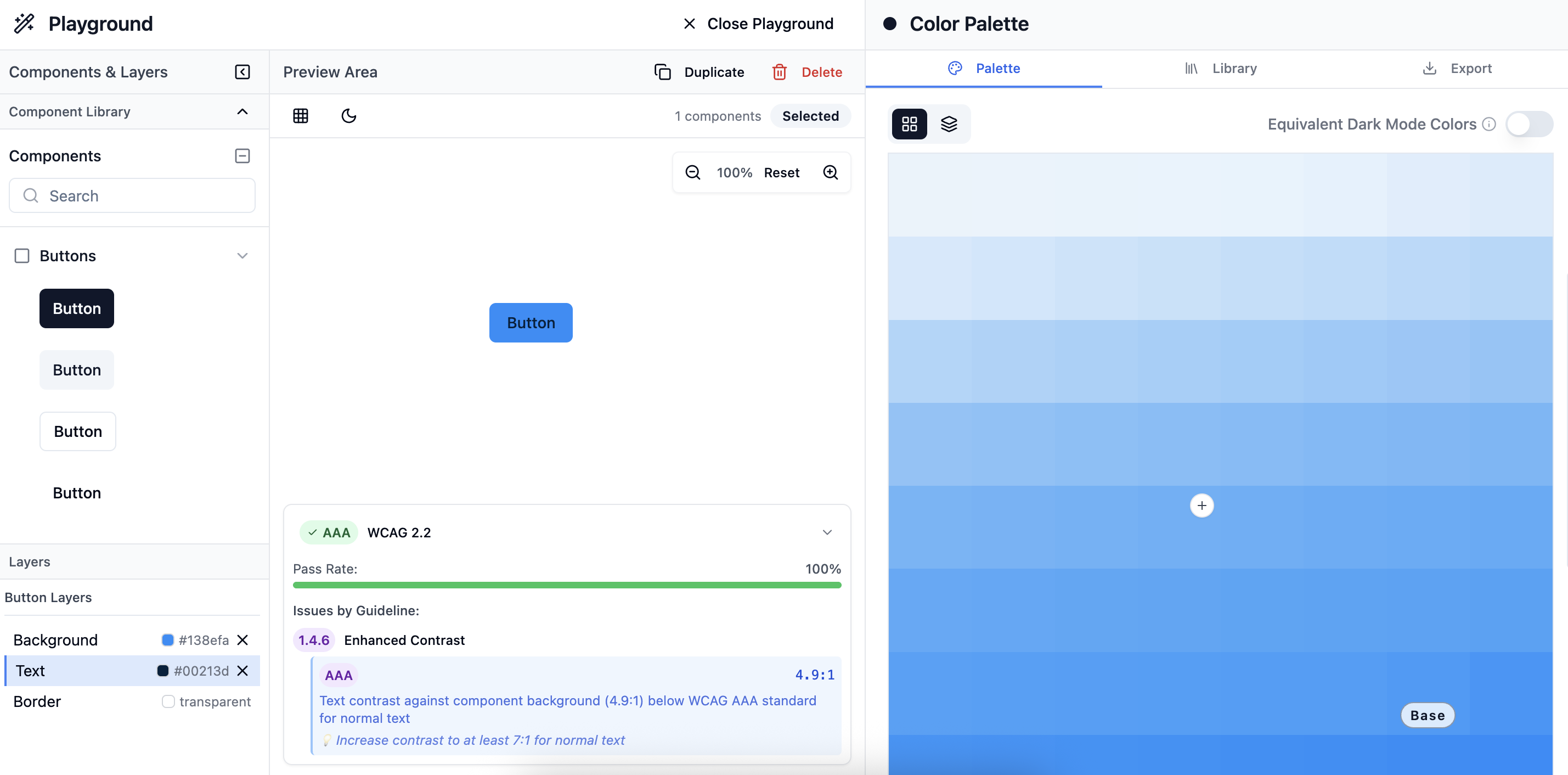Click the zoom in magnifier icon

(830, 172)
